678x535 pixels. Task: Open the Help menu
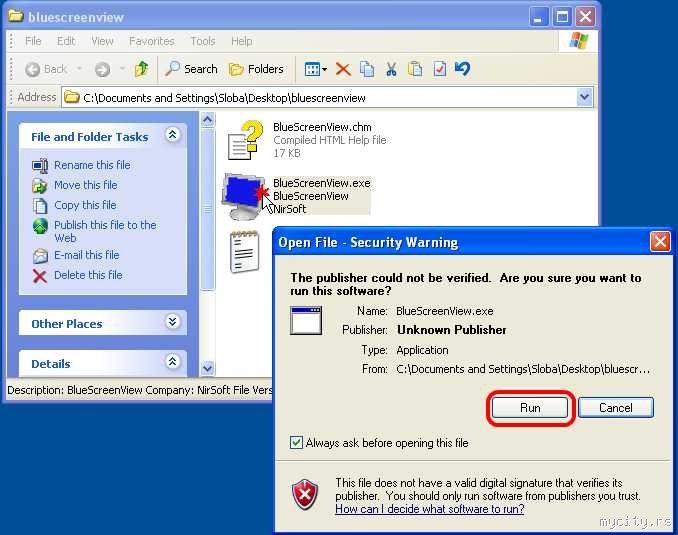[241, 41]
